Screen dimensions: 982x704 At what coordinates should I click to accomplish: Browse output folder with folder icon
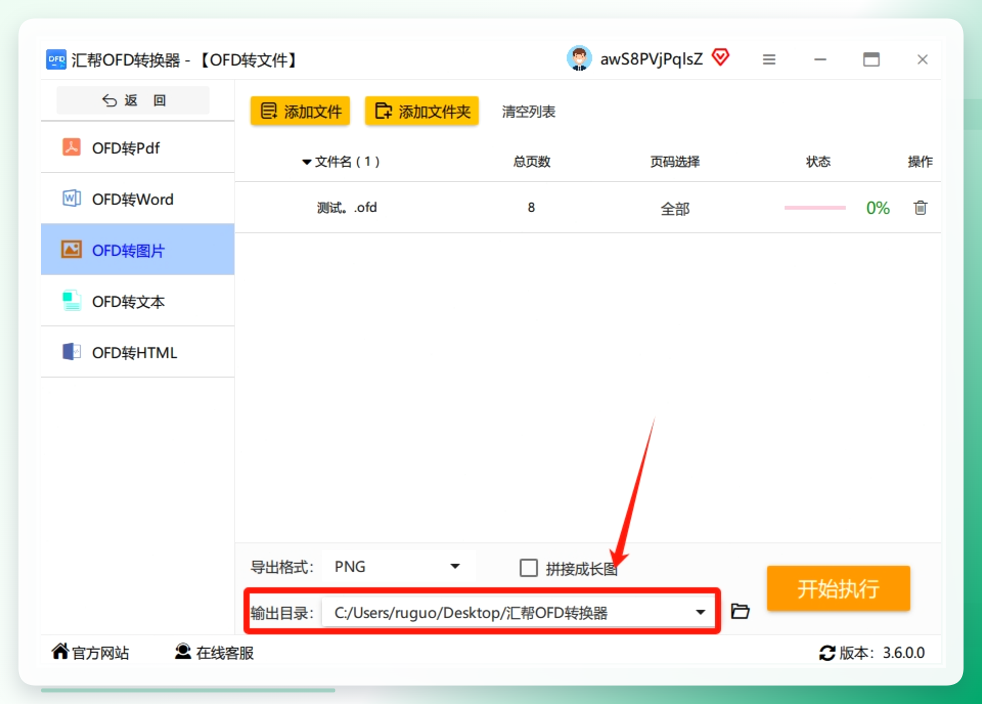(x=740, y=611)
